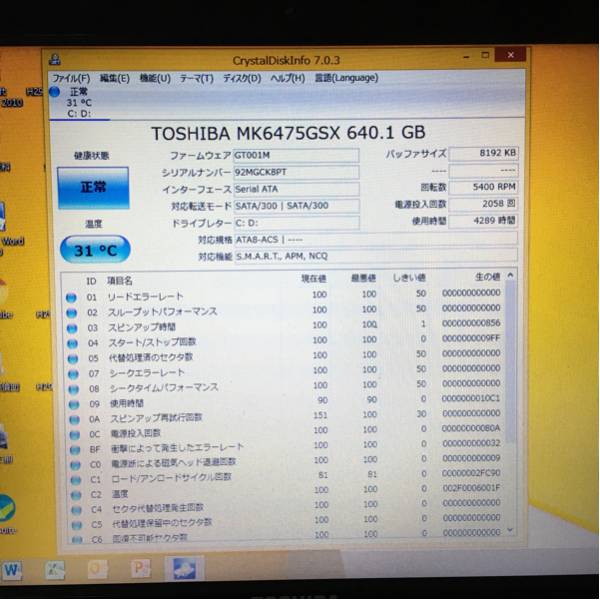Click status icon of row 01 リードエラーレート

tap(71, 298)
